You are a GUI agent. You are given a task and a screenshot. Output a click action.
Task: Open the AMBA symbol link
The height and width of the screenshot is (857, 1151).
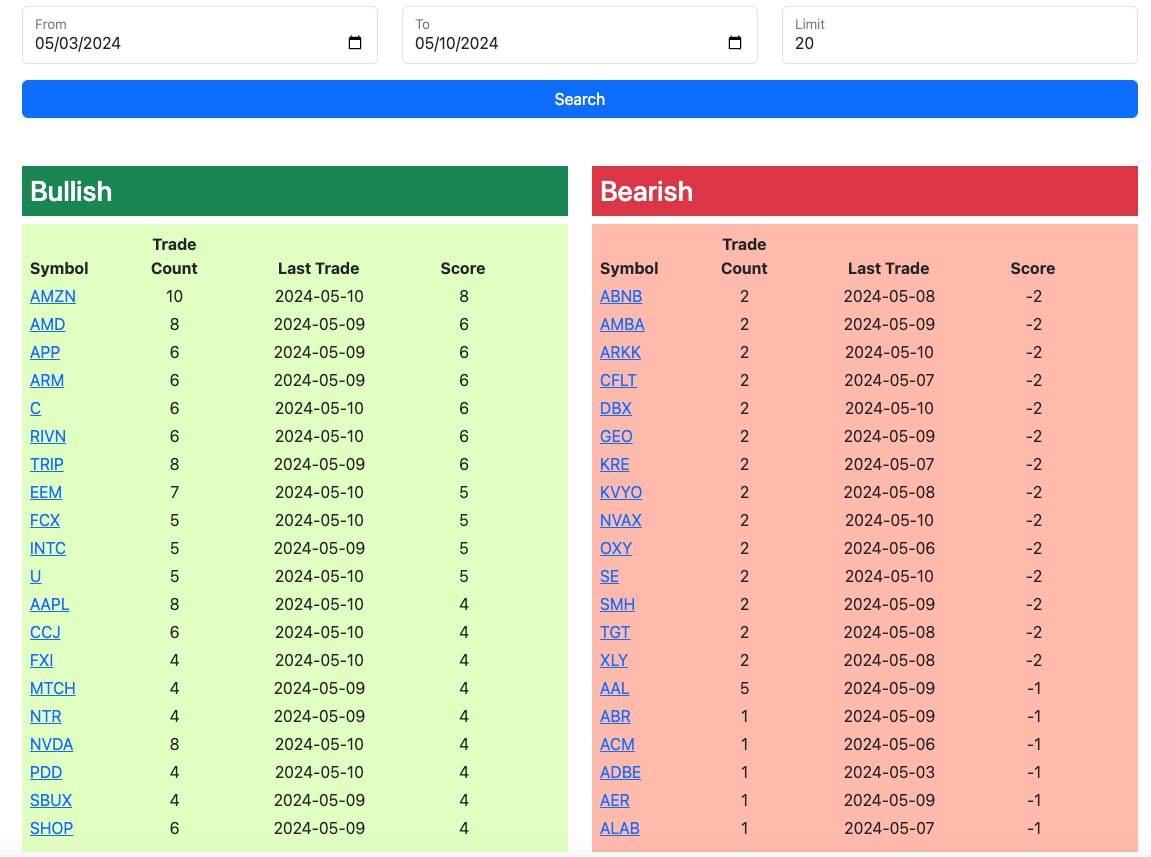click(x=622, y=325)
